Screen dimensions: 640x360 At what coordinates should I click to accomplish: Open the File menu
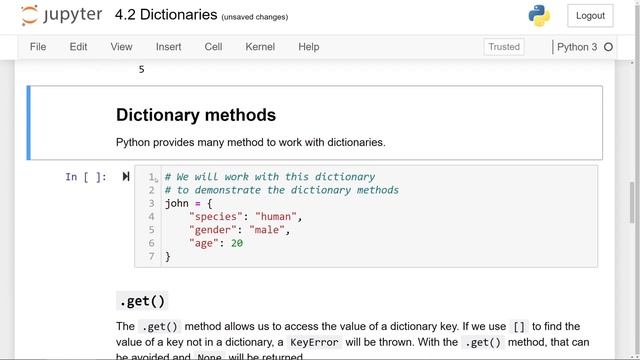[x=38, y=47]
